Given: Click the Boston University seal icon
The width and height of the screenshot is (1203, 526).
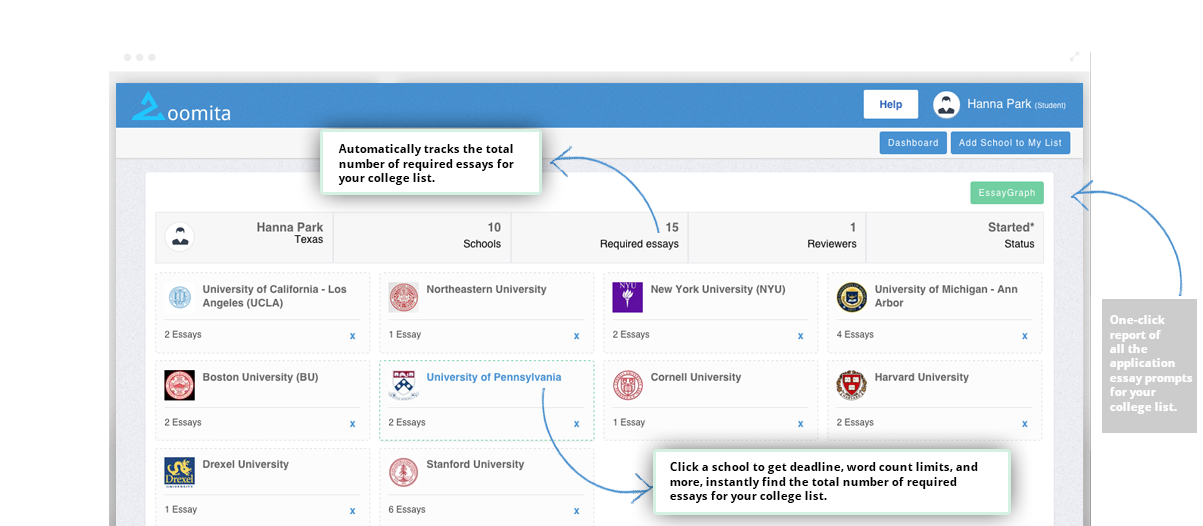Looking at the screenshot, I should click(x=179, y=385).
